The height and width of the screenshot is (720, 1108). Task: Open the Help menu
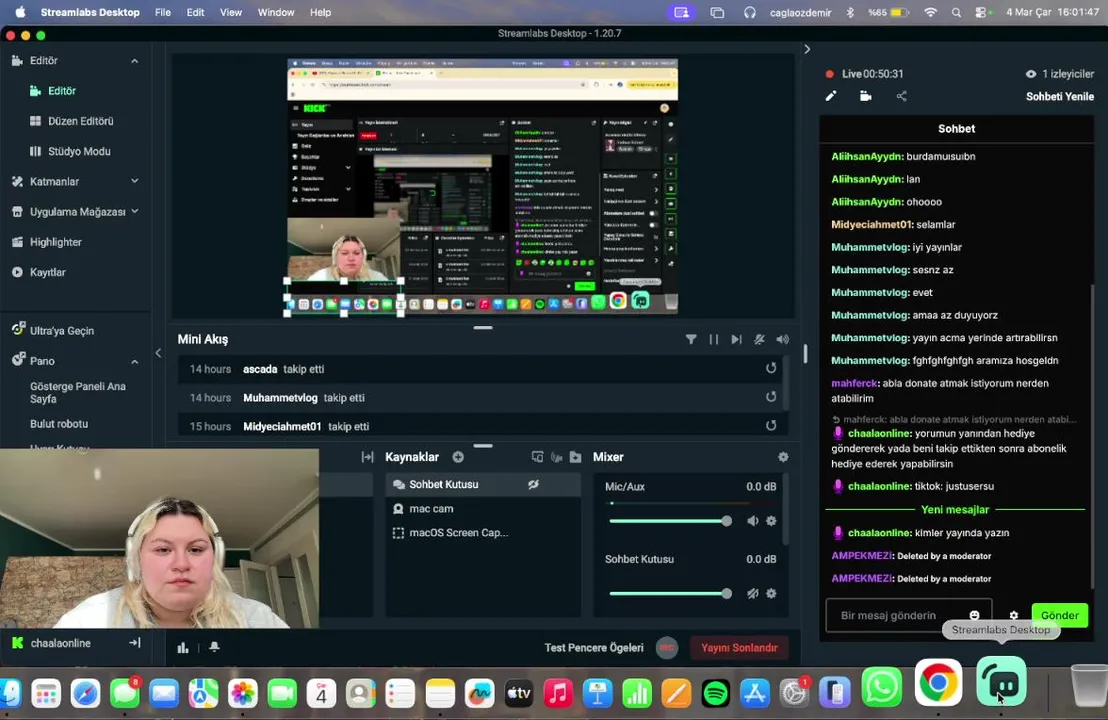[320, 12]
